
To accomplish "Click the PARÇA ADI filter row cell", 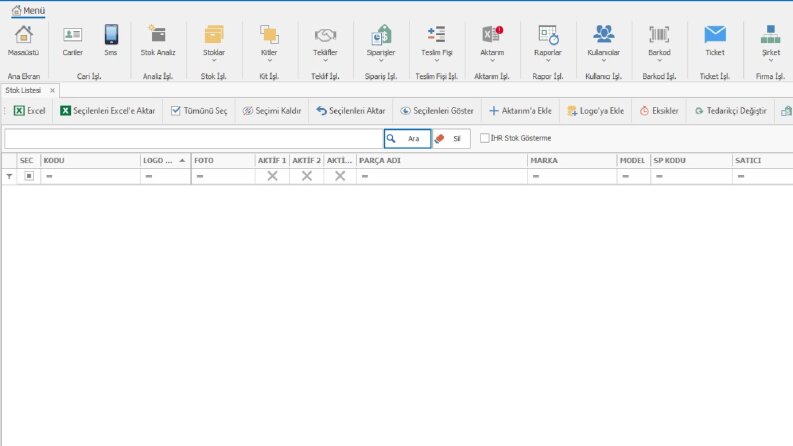I will point(442,176).
